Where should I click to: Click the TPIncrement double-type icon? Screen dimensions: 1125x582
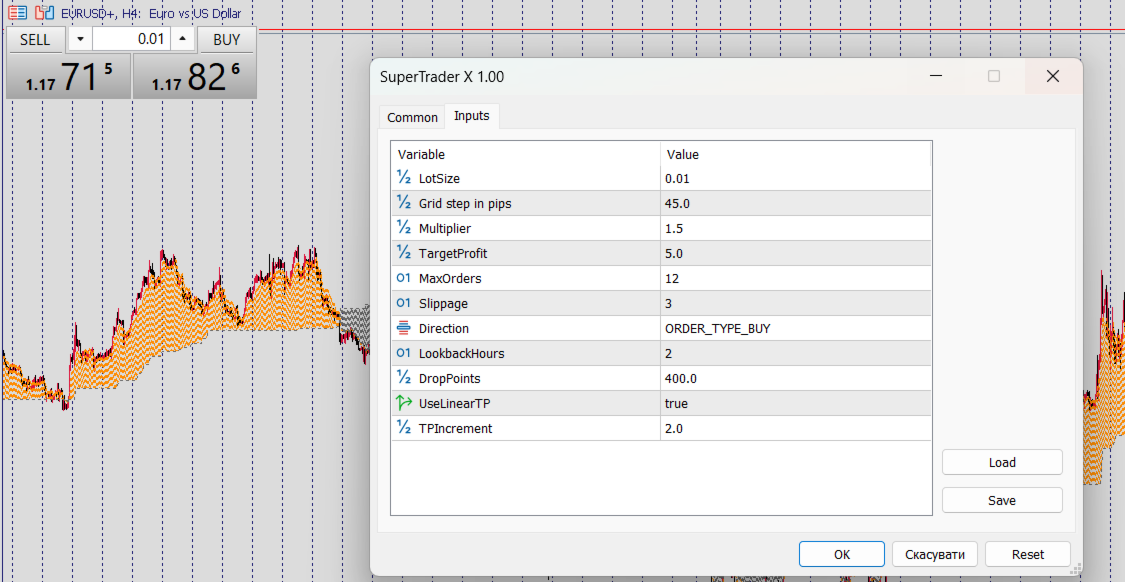click(403, 428)
